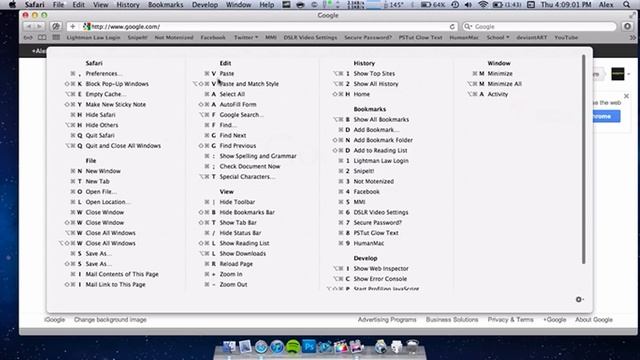
Task: Open the volume control in the menu bar
Action: coord(468,5)
